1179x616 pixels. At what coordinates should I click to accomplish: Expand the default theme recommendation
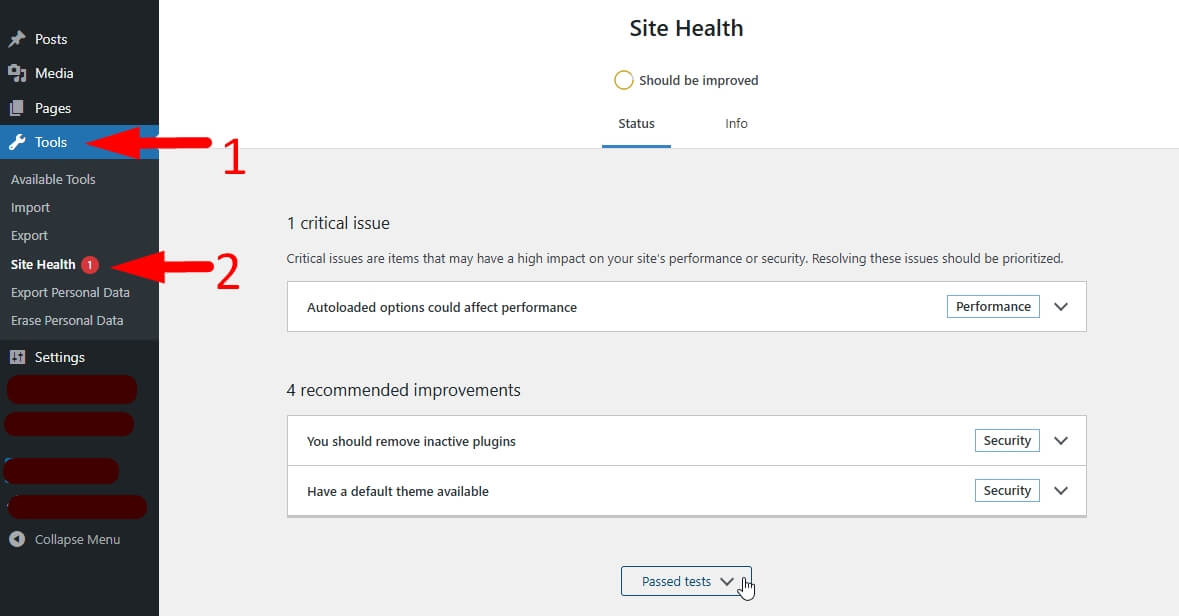[x=1061, y=490]
